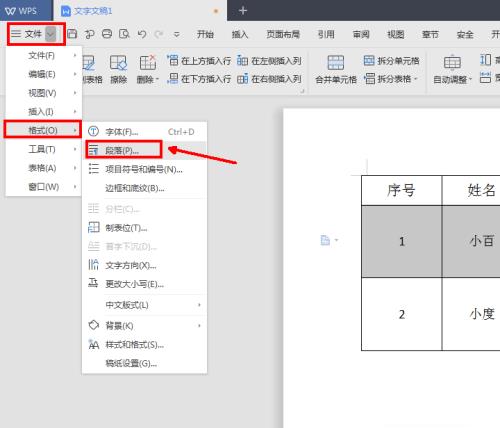Screen dimensions: 500x428
Task: Click the Save icon in quick toolbar
Action: click(x=72, y=34)
